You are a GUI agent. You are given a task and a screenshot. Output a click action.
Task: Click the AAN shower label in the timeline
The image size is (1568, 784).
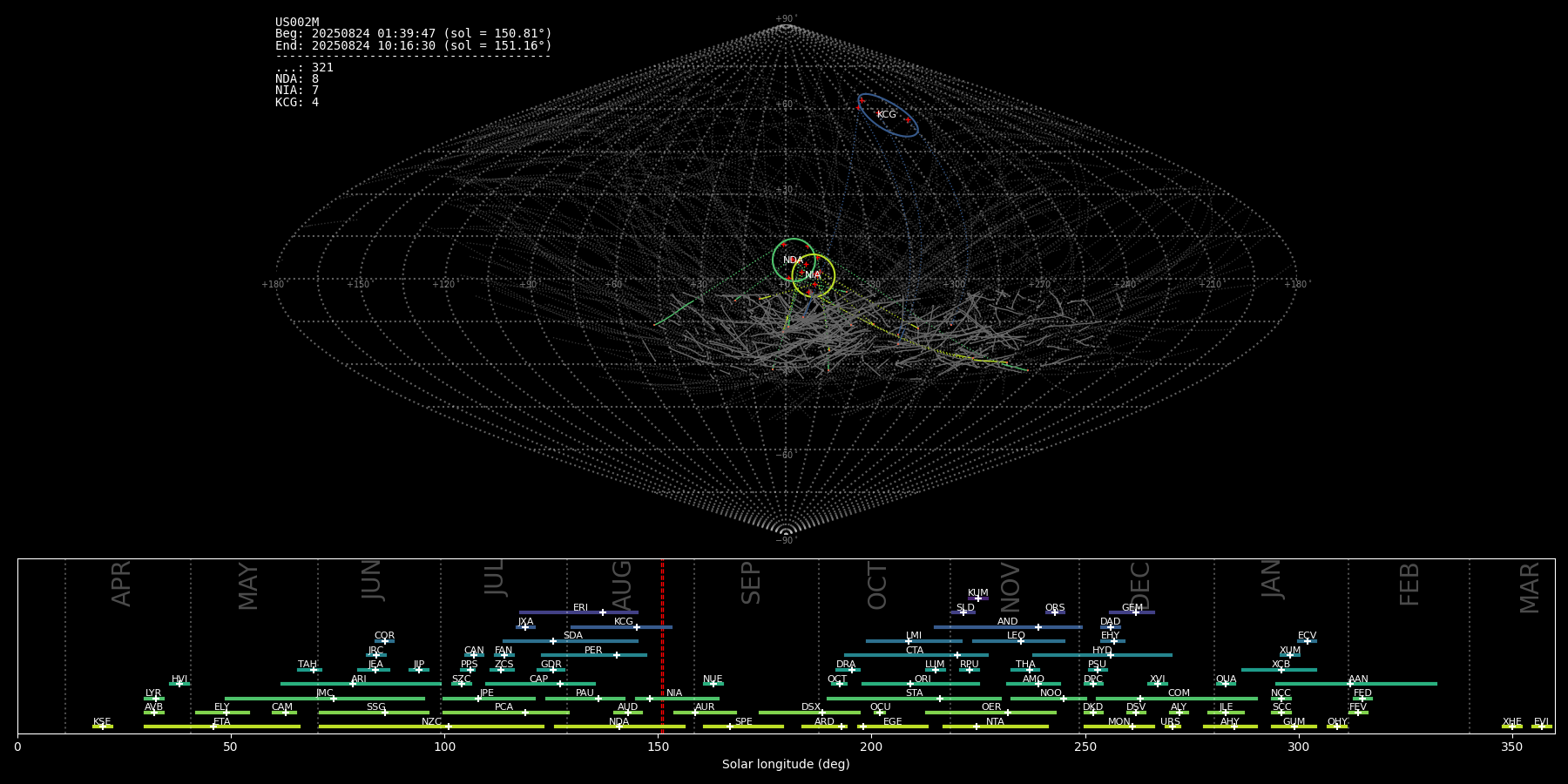pyautogui.click(x=1358, y=679)
